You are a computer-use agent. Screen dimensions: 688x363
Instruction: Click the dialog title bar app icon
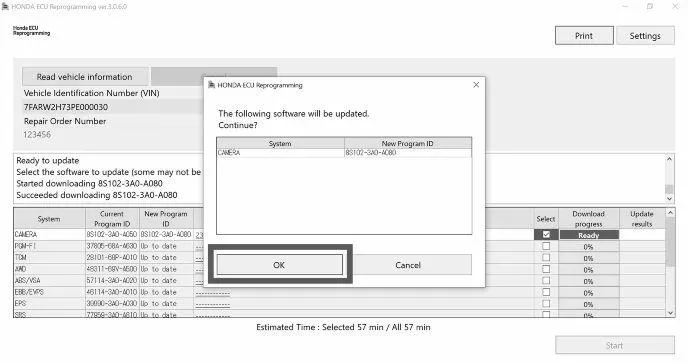(x=211, y=85)
